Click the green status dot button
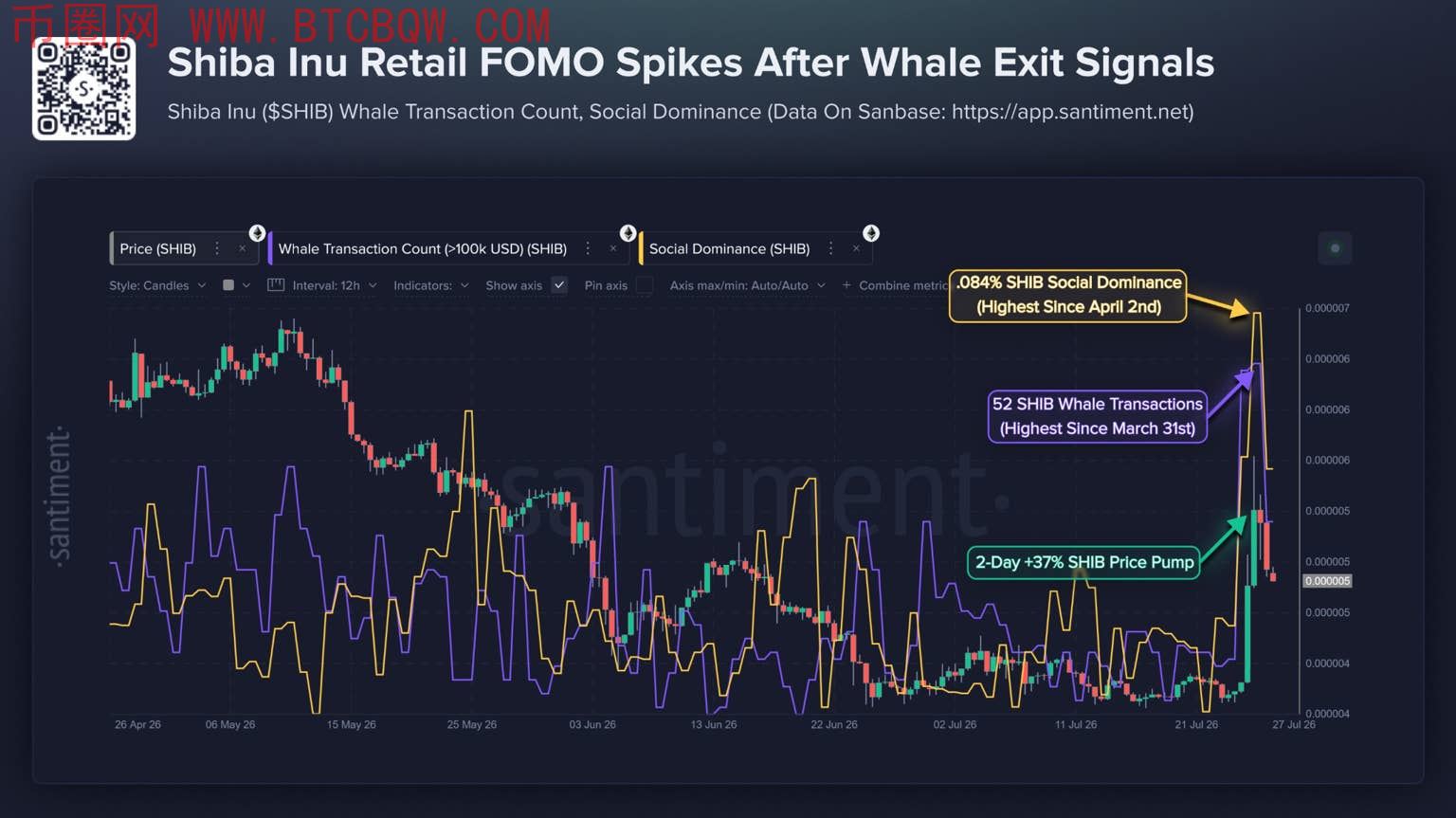The image size is (1456, 818). pos(1335,248)
